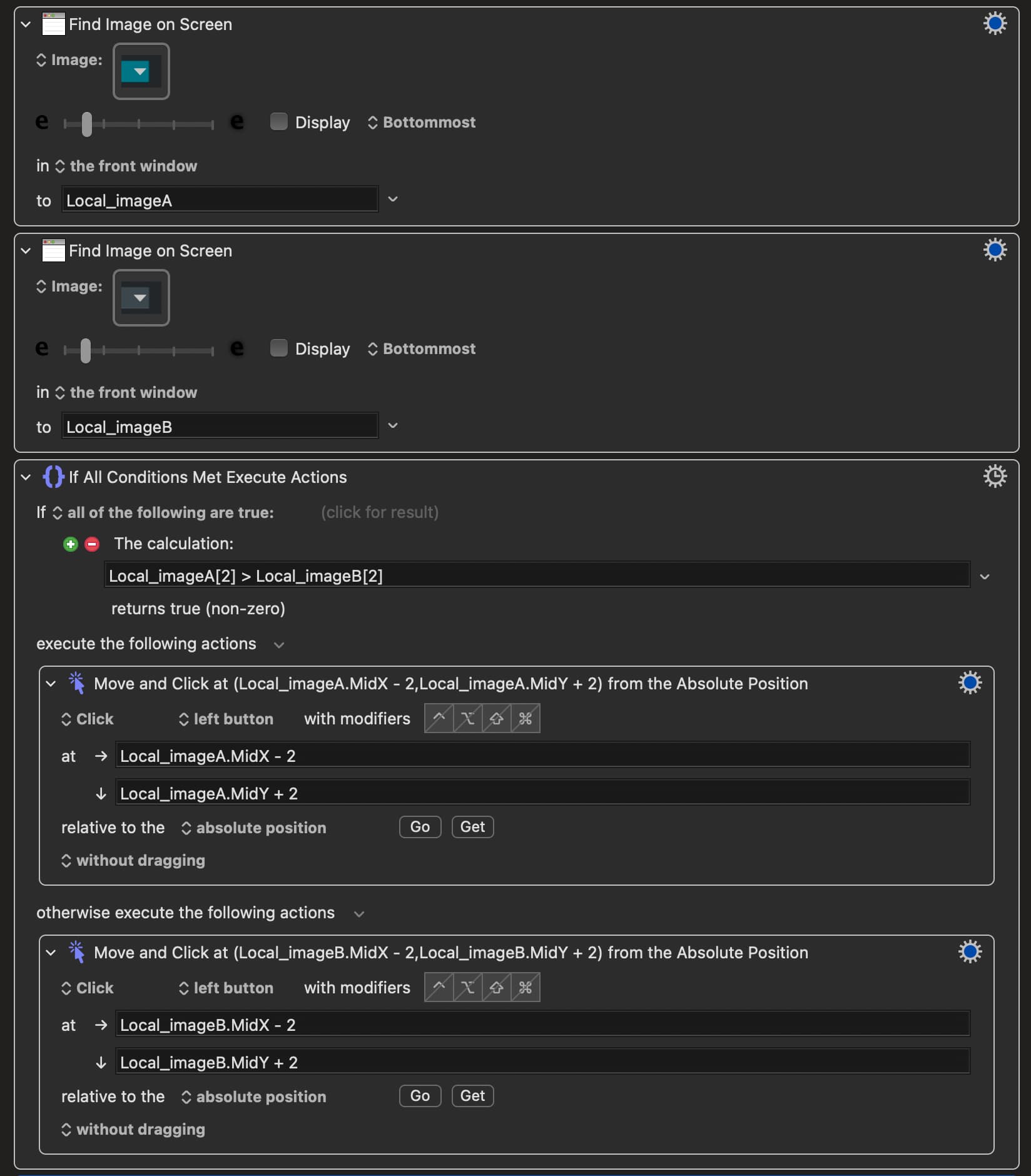Image resolution: width=1031 pixels, height=1176 pixels.
Task: Add a new condition with green plus
Action: [71, 544]
